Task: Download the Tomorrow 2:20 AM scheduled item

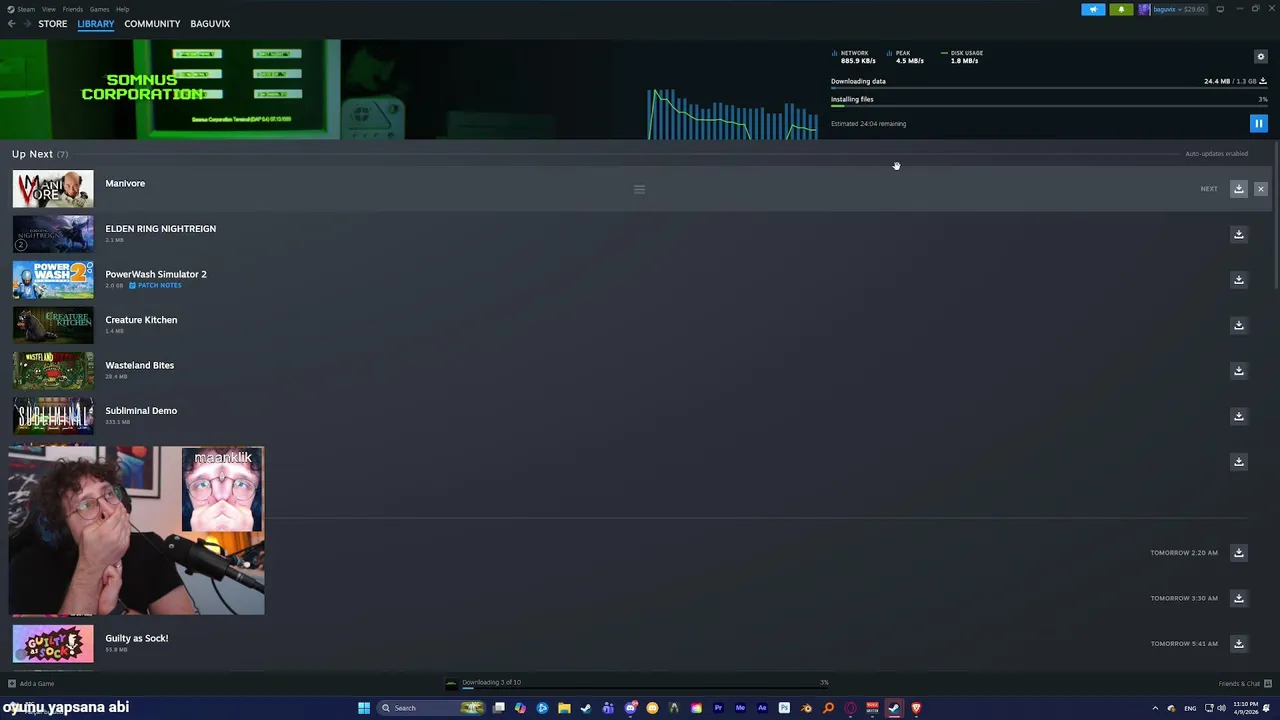Action: [x=1238, y=553]
